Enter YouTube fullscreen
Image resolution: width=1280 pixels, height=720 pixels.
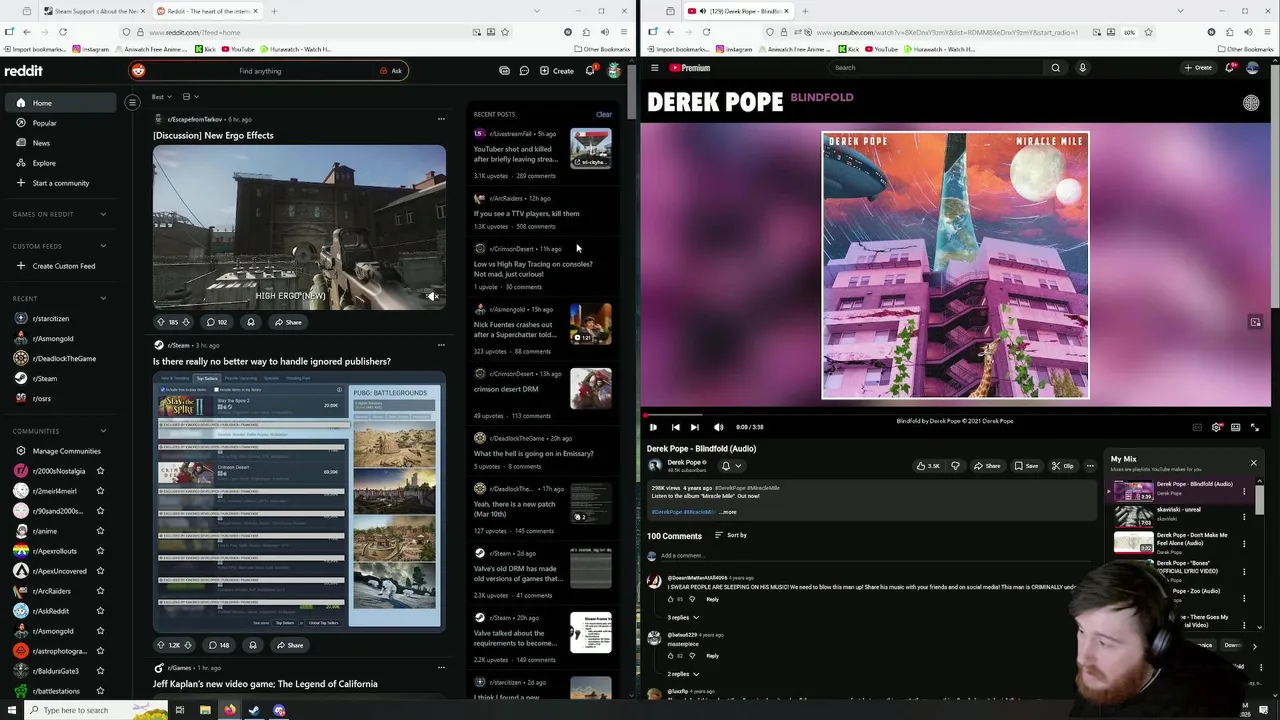(x=1255, y=427)
